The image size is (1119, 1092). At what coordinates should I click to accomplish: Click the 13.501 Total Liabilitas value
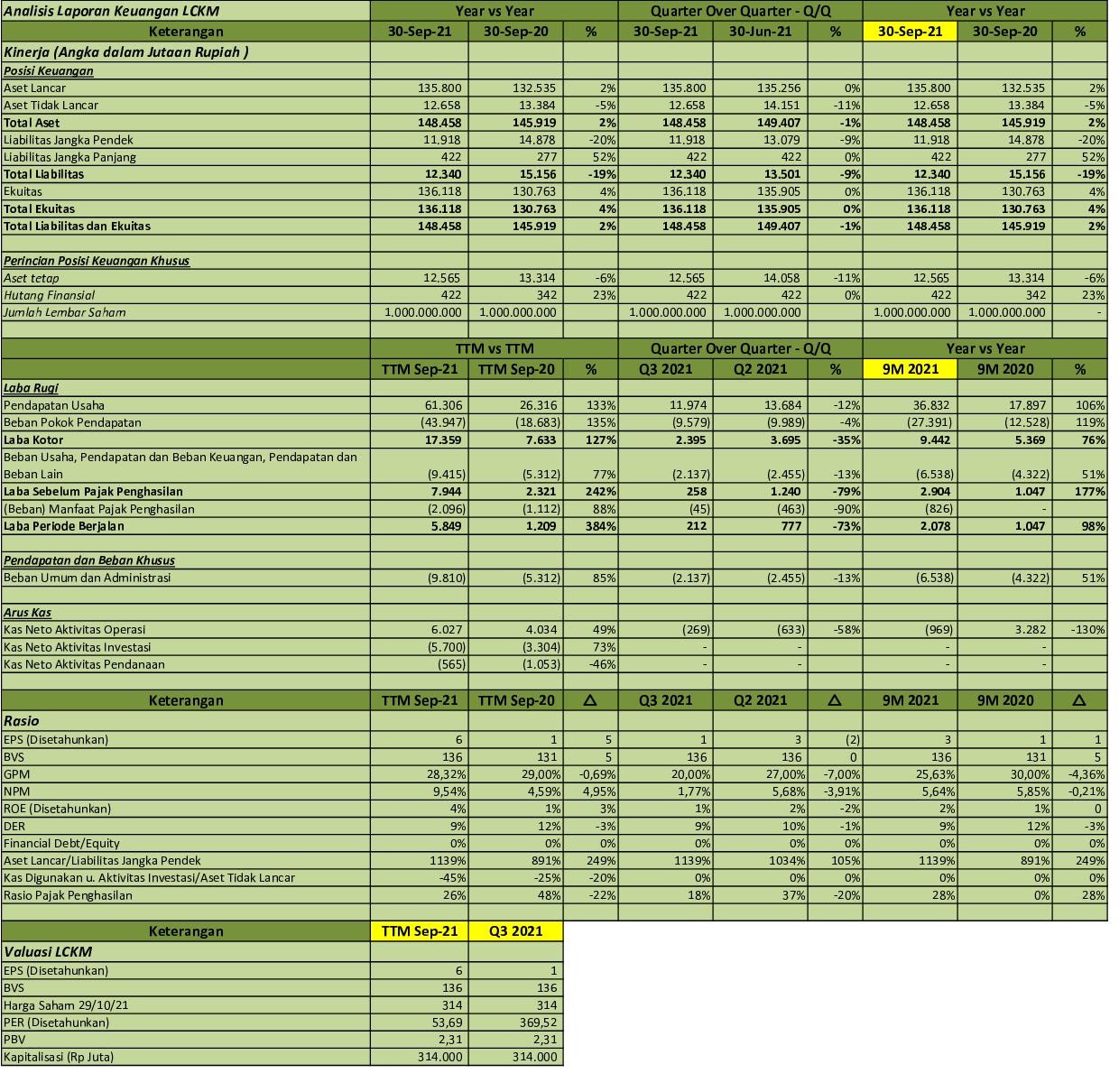pyautogui.click(x=782, y=173)
